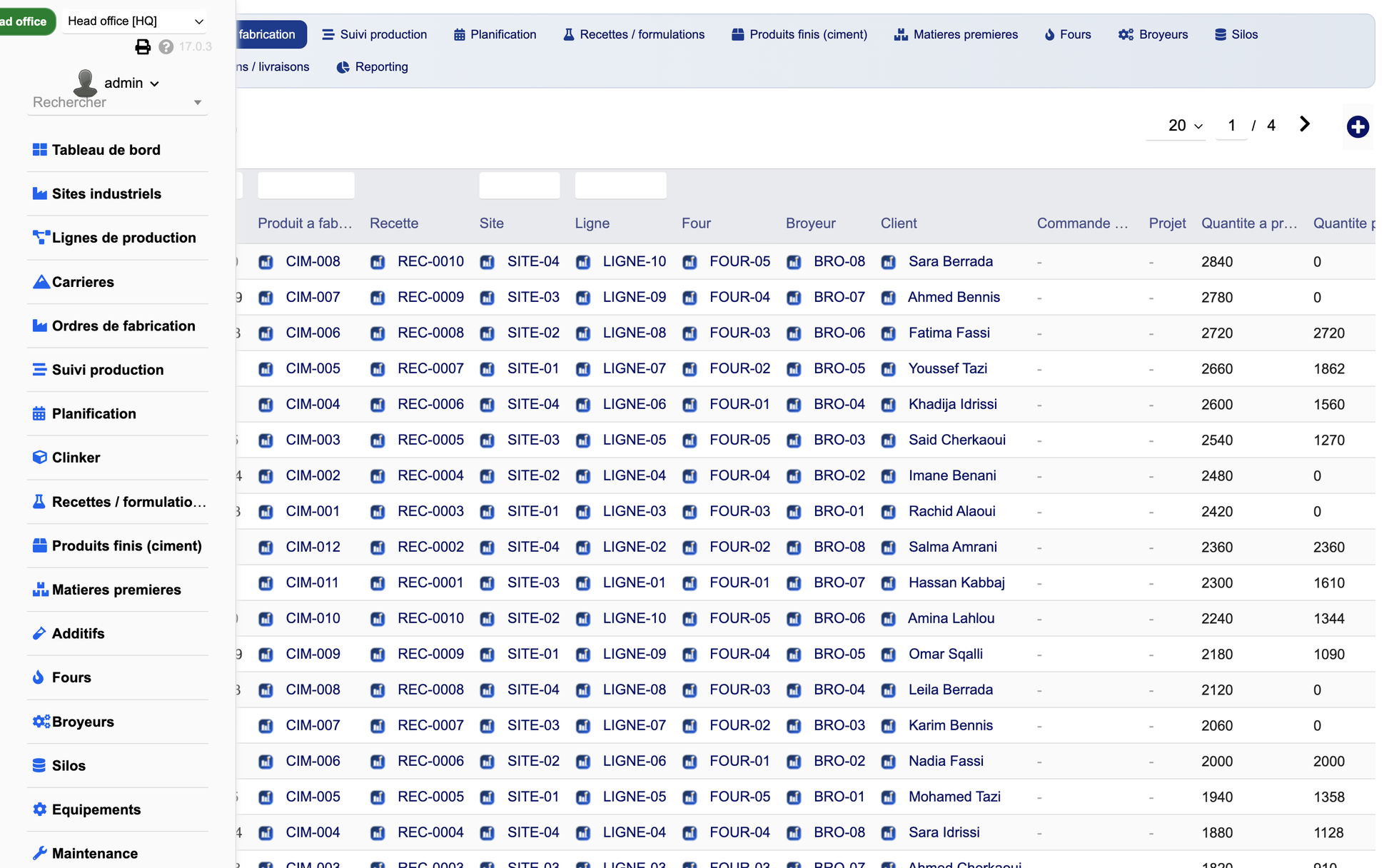Open the Broyeurs top tab
The height and width of the screenshot is (868, 1389).
point(1153,34)
